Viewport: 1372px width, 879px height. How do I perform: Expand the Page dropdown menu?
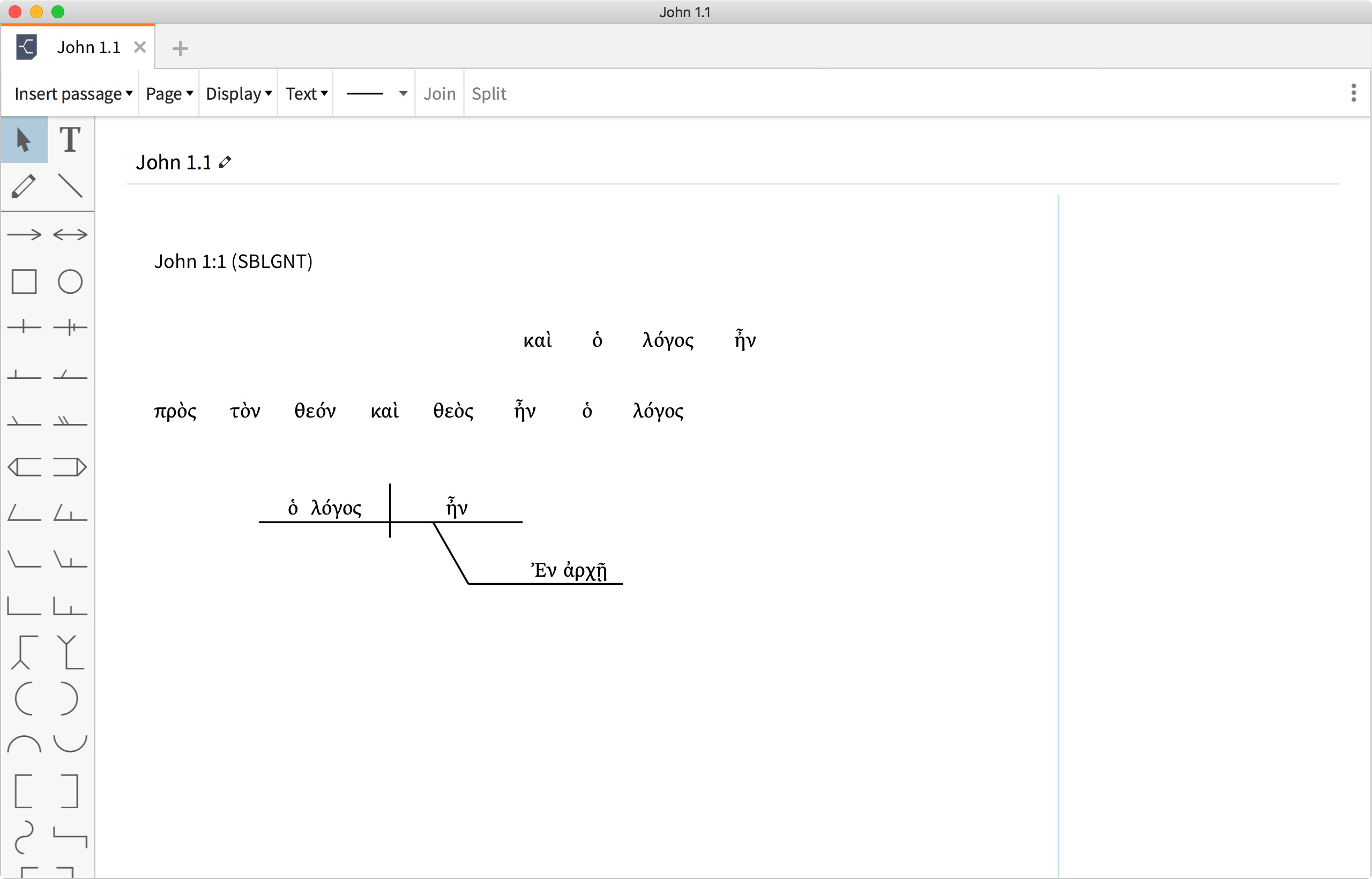[167, 93]
